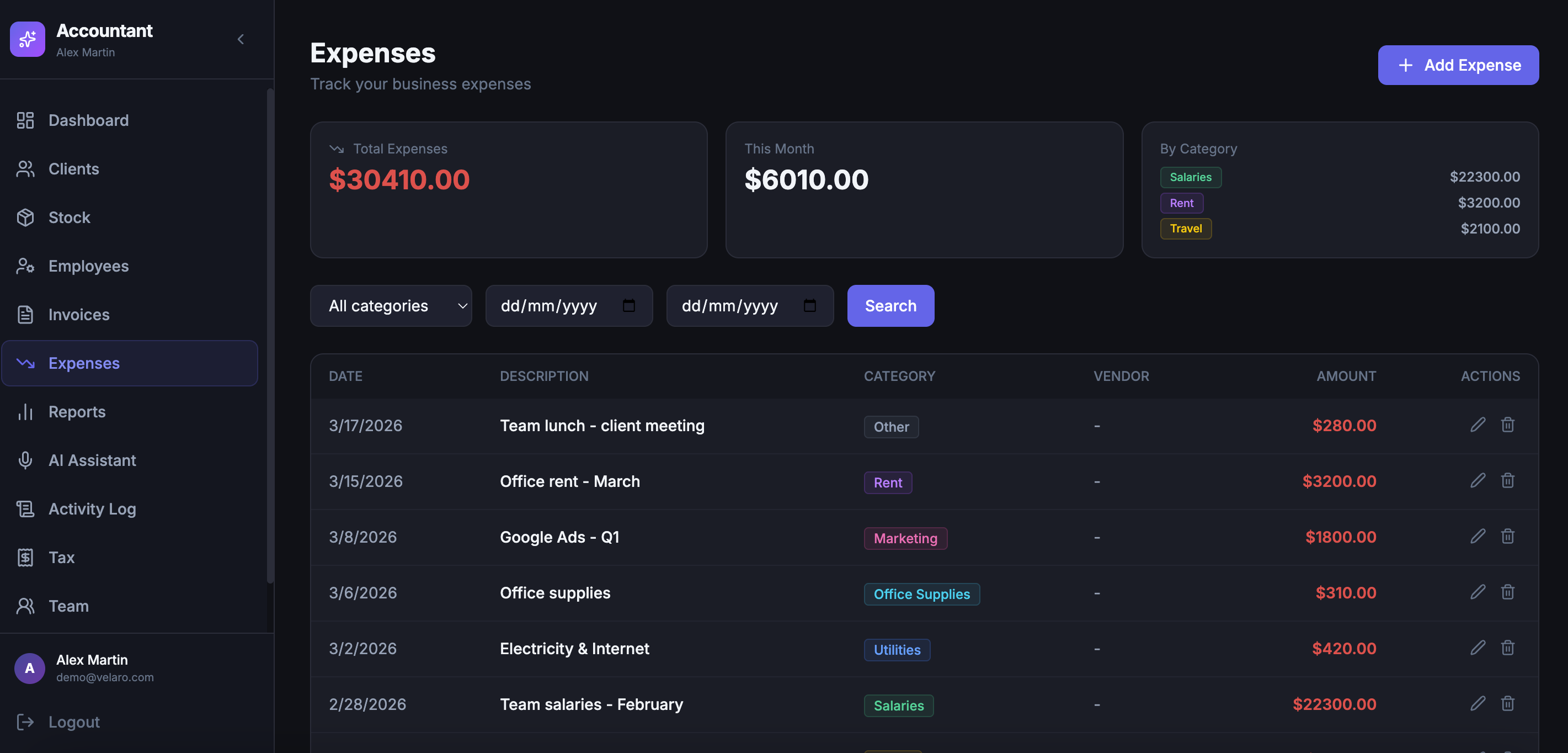Go to the Dashboard page
This screenshot has height=753, width=1568.
[88, 120]
